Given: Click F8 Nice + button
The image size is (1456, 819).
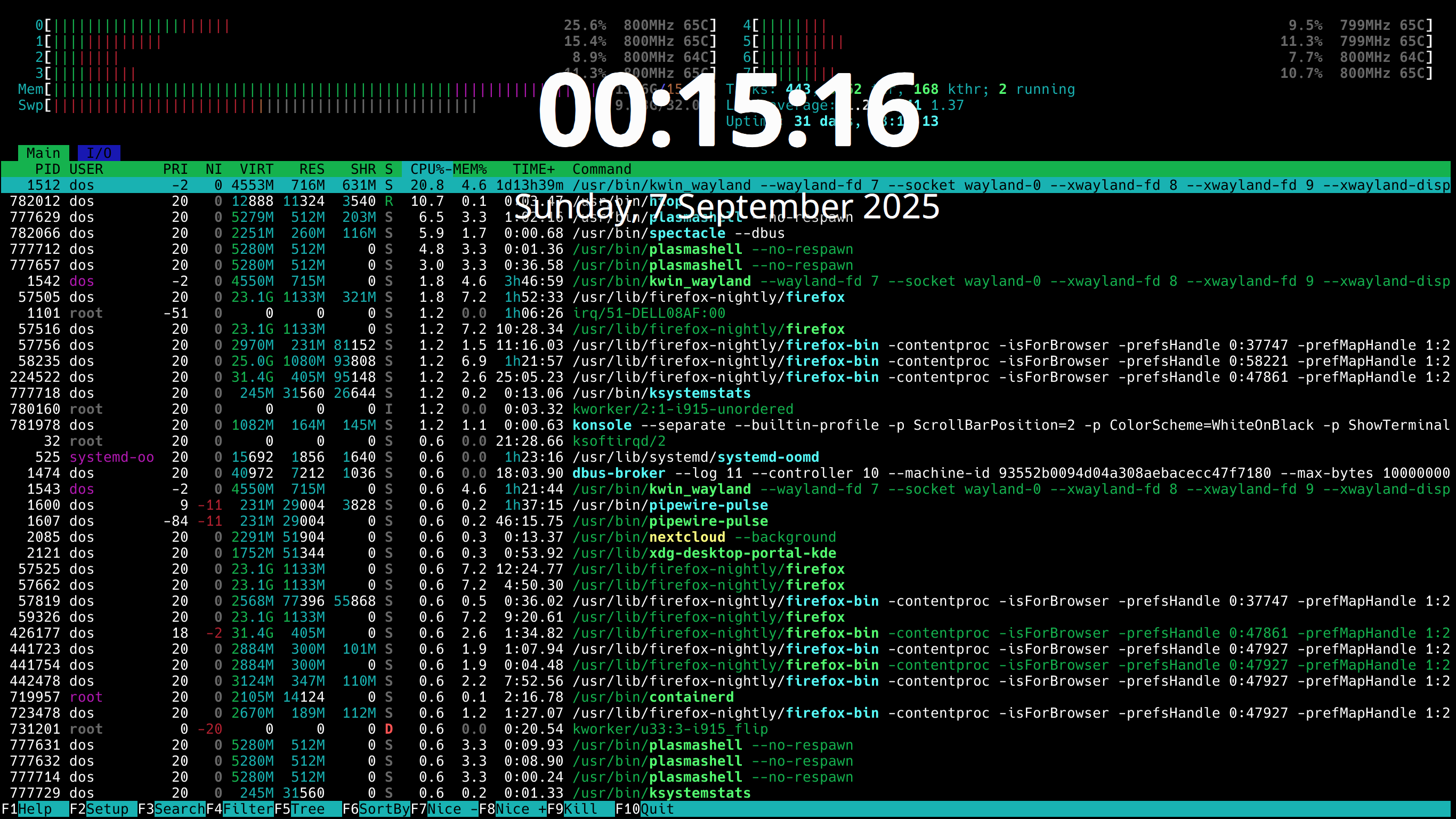Looking at the screenshot, I should (x=513, y=809).
